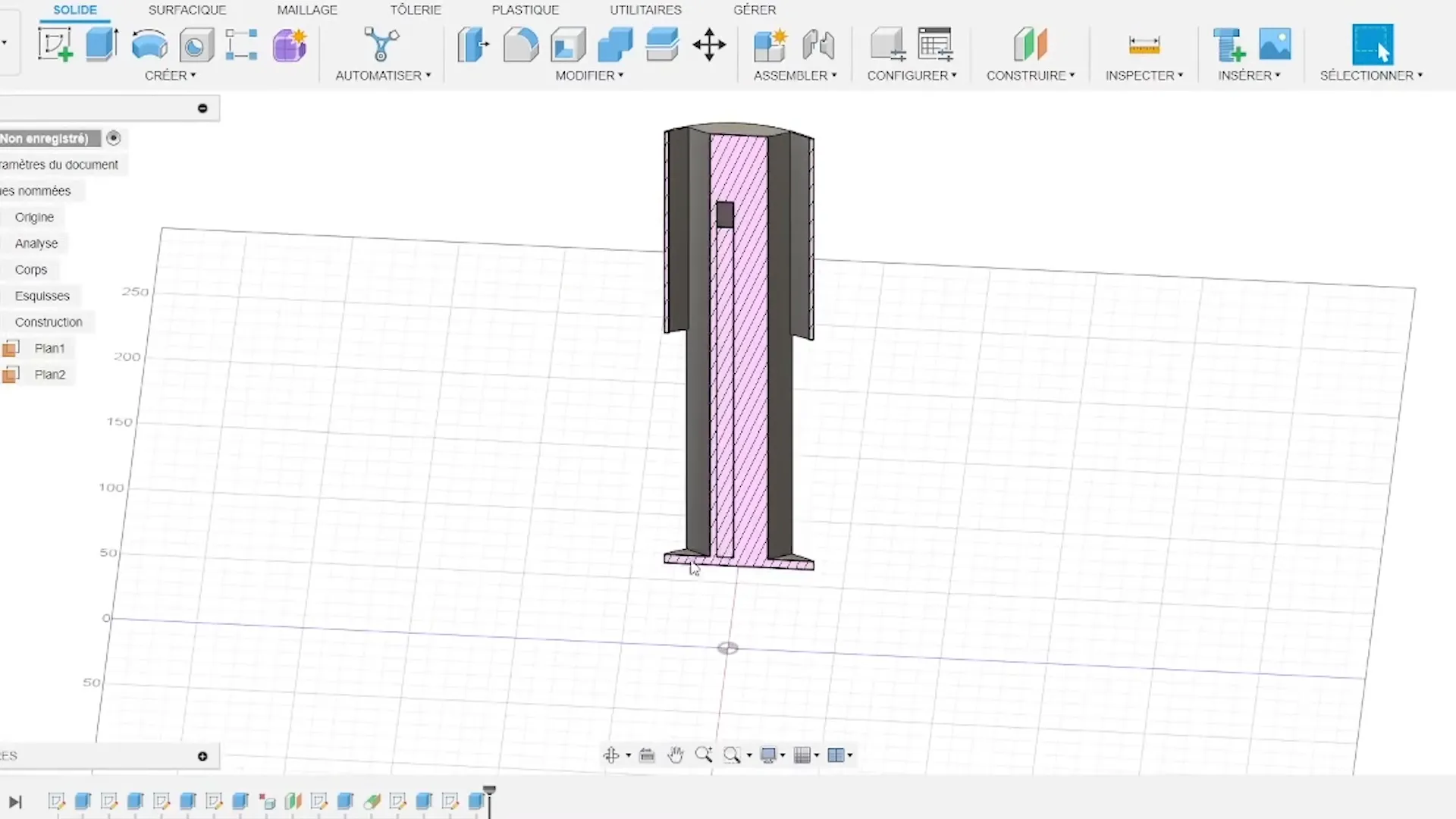Click the timeline history marker handle
1456x819 pixels.
[489, 792]
